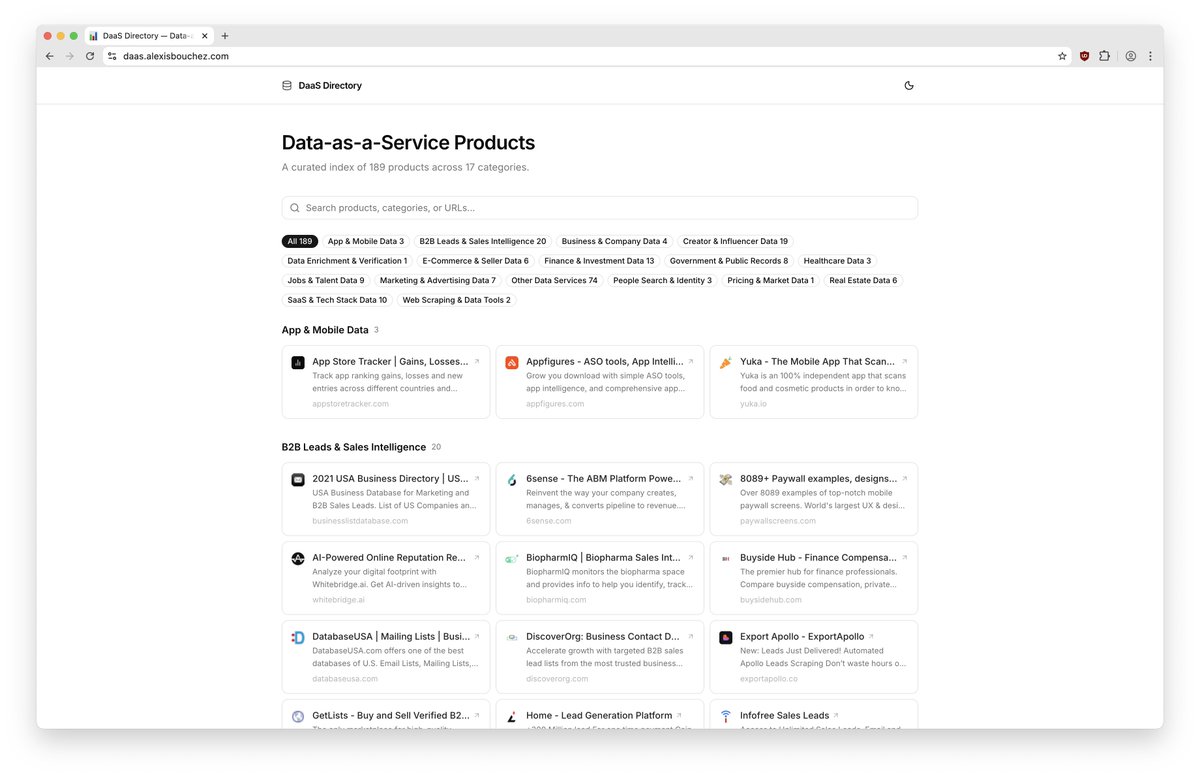Open the DaaS Directory home link
This screenshot has height=777, width=1200.
[x=322, y=86]
